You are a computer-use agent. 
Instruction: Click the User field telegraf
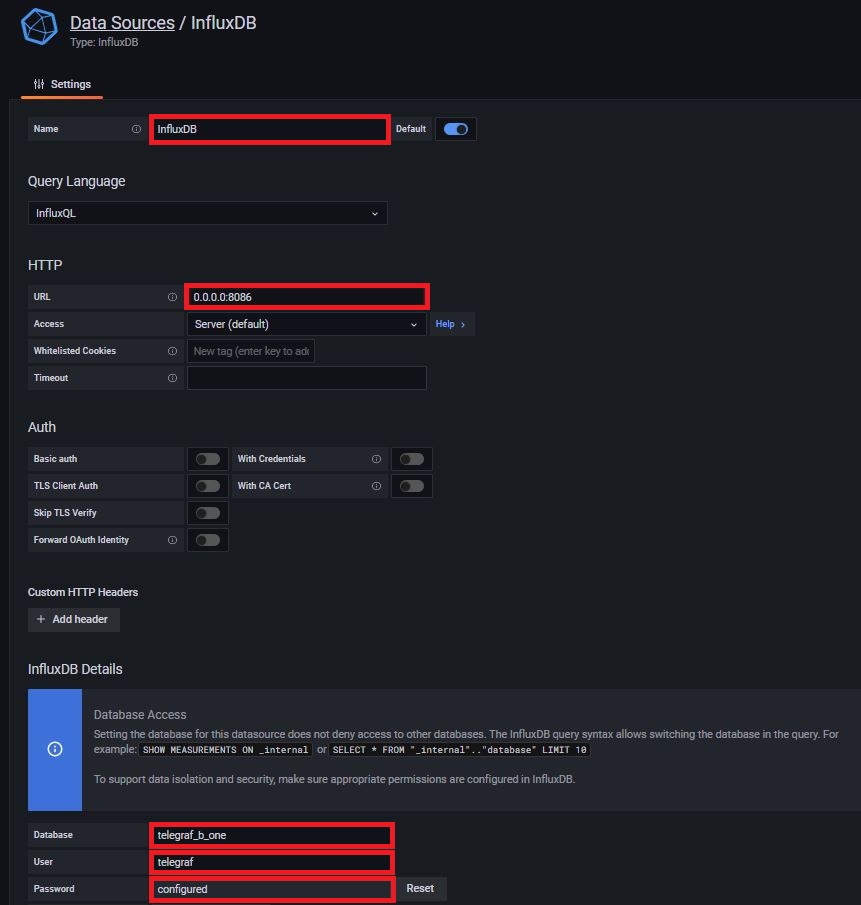pyautogui.click(x=272, y=862)
